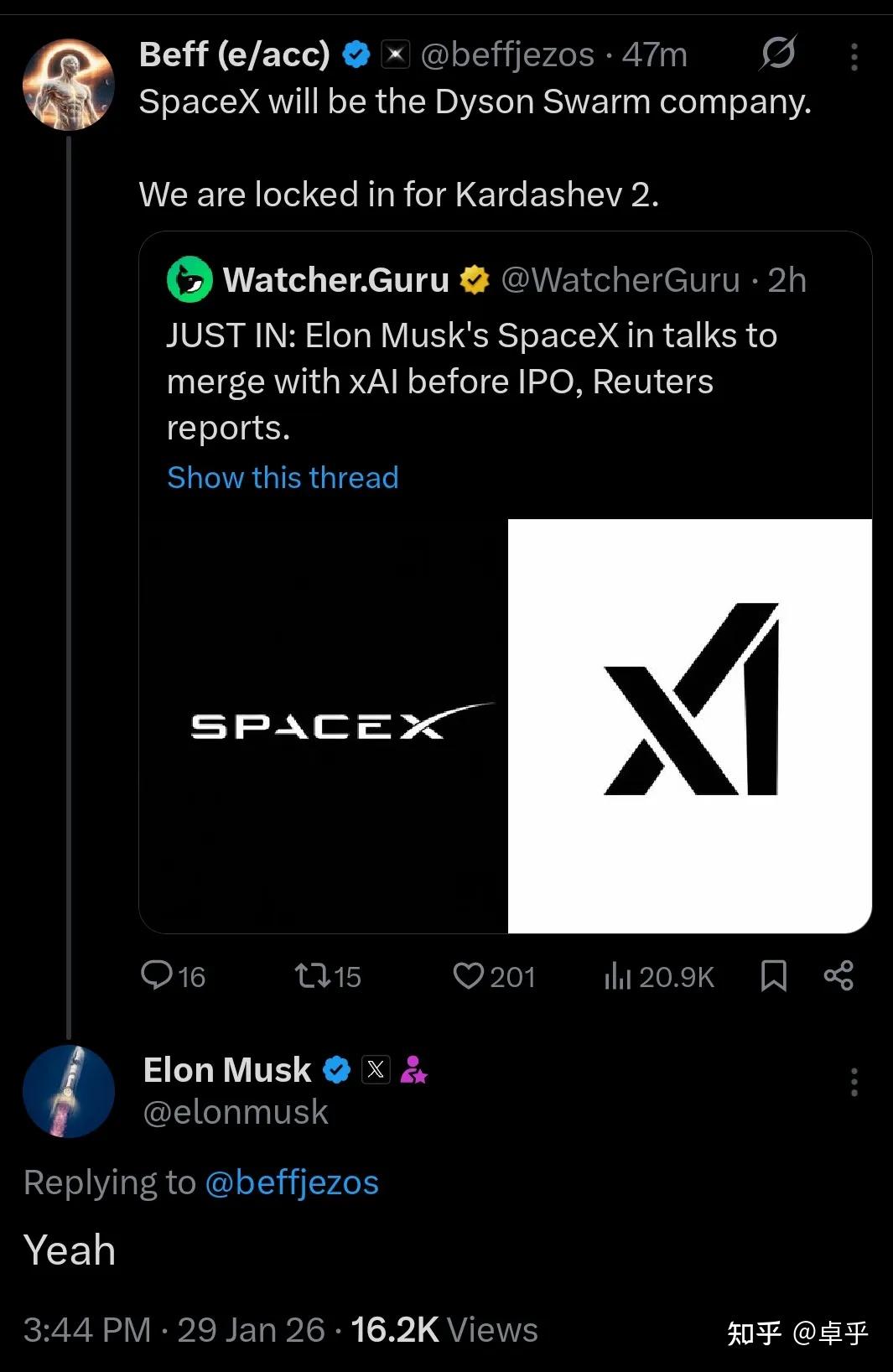This screenshot has width=893, height=1372.
Task: Click "Show this thread" link
Action: point(283,477)
